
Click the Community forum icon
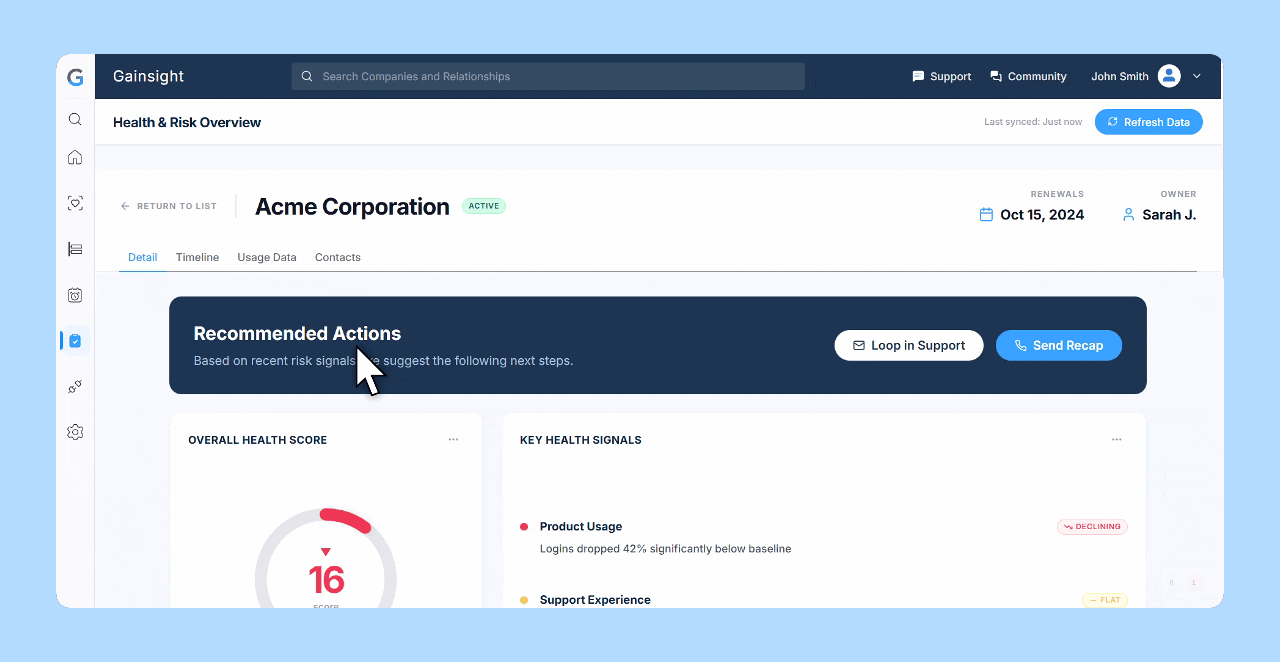pos(996,76)
